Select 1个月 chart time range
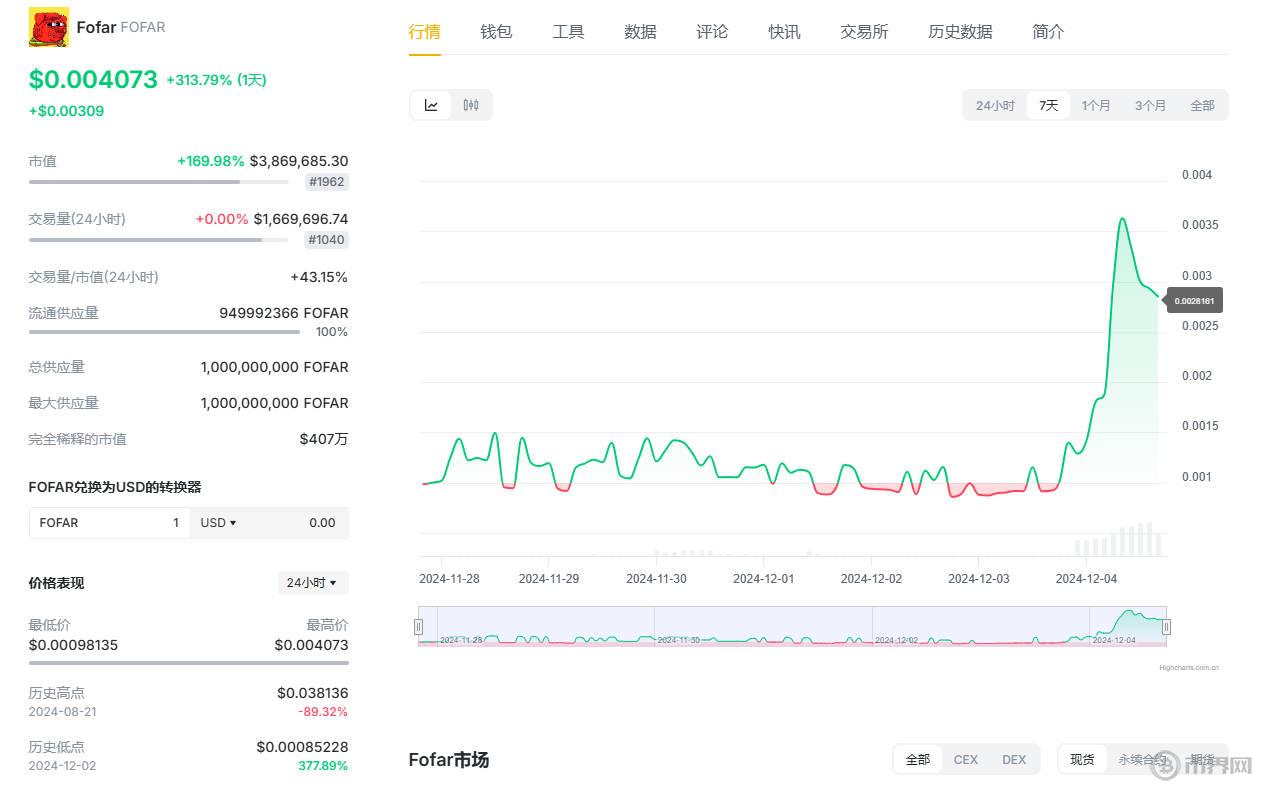 (x=1096, y=105)
